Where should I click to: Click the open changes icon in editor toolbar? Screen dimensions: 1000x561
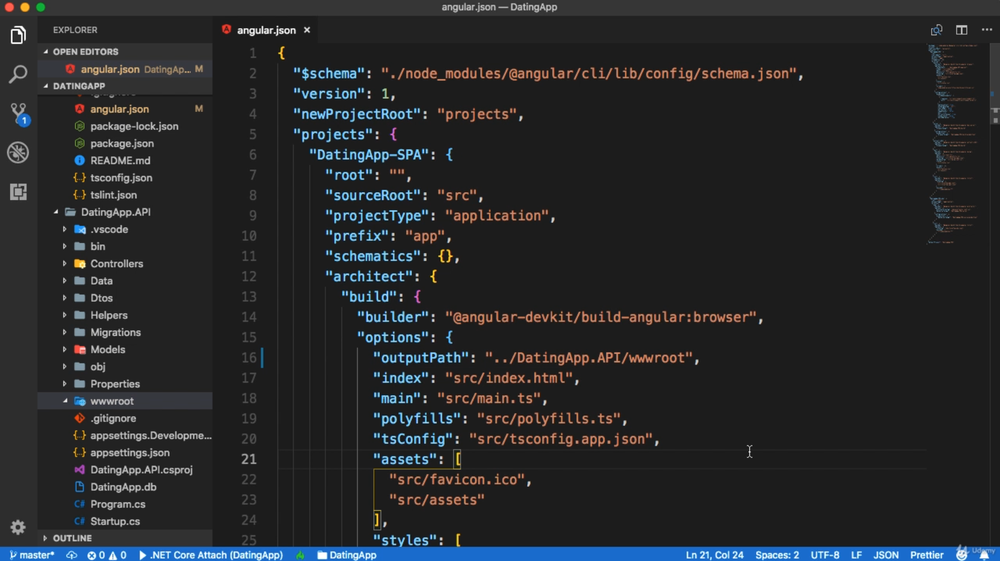click(x=936, y=30)
